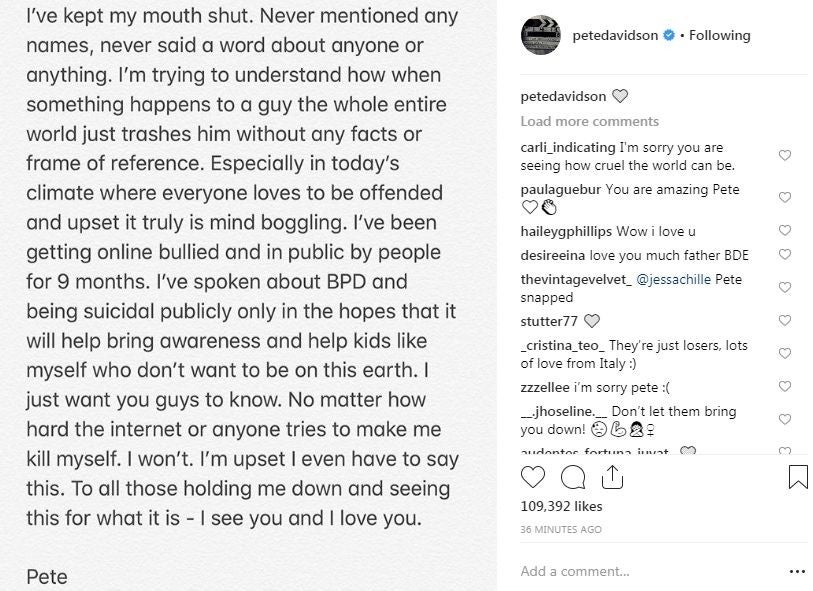Like carli_indicating's comment
The image size is (813, 591).
785,156
